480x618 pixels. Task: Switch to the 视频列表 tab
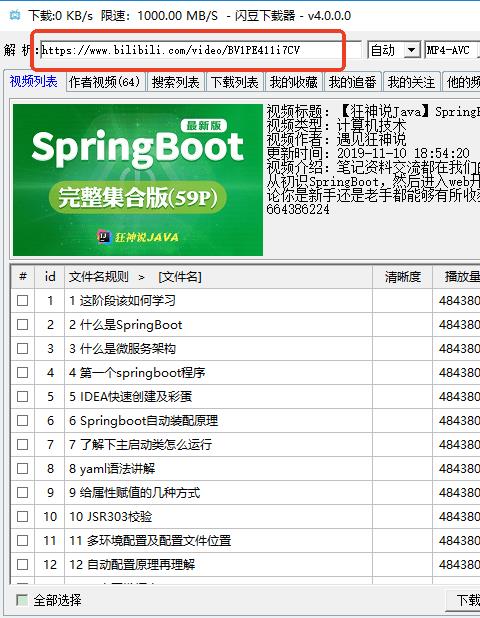[x=34, y=82]
